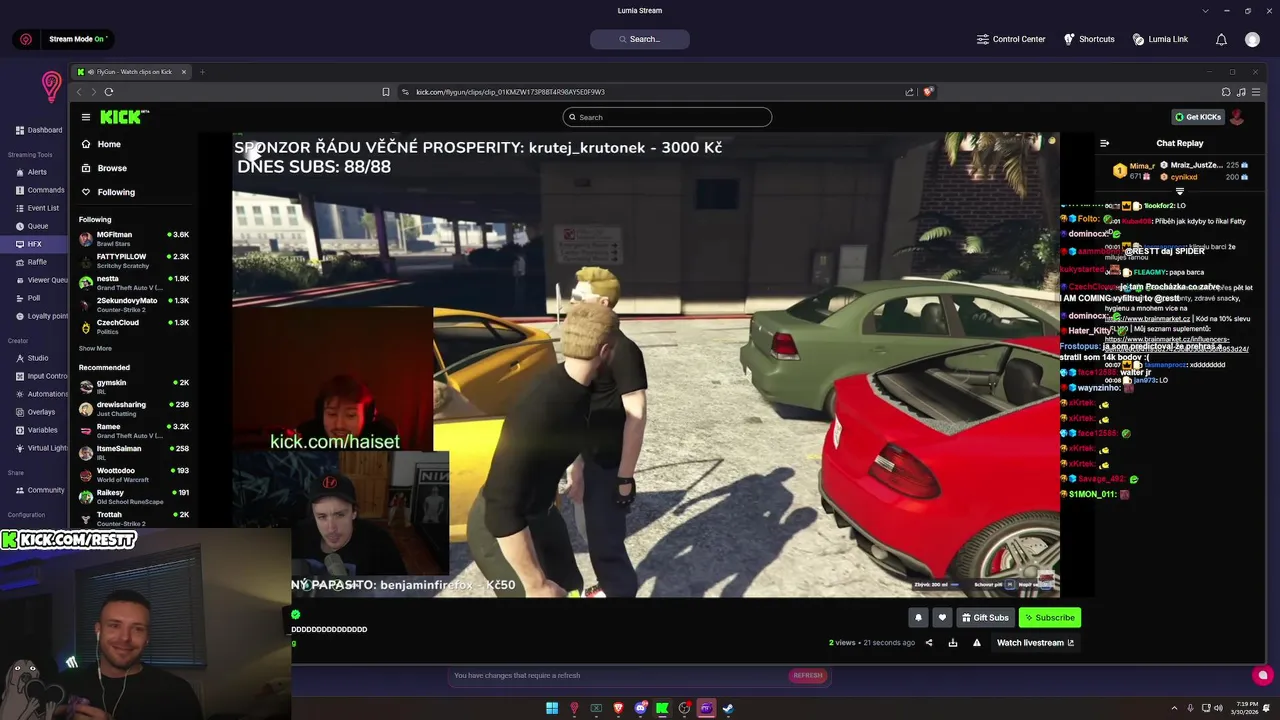The image size is (1280, 720).
Task: Open the Lumia chat bubble button
Action: (x=1263, y=676)
